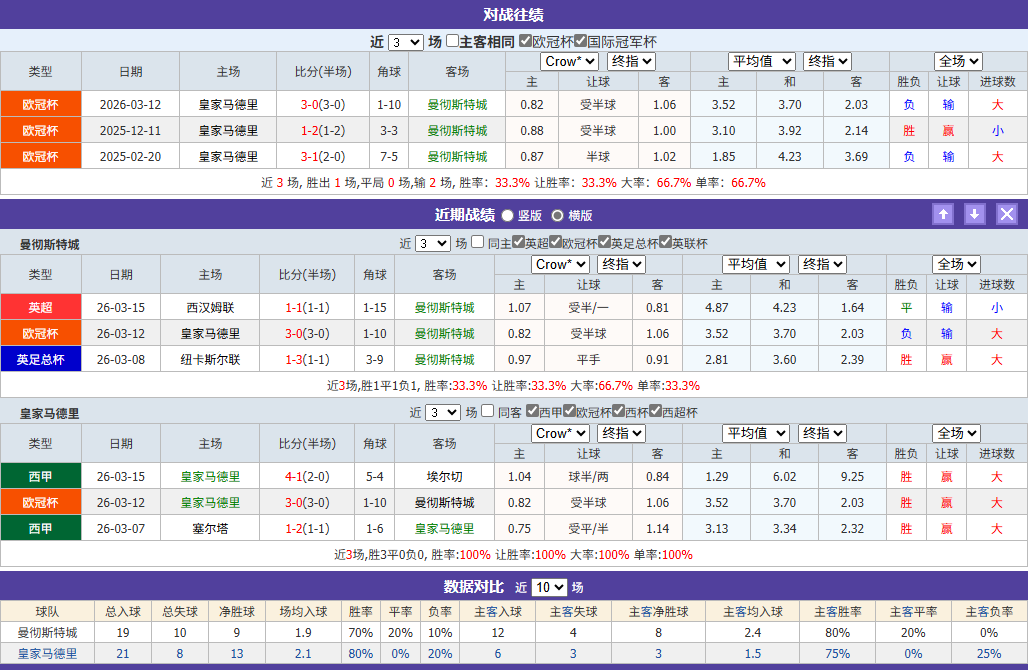
Task: Click the X icon to close 近期战绩 panel
Action: pyautogui.click(x=1007, y=214)
